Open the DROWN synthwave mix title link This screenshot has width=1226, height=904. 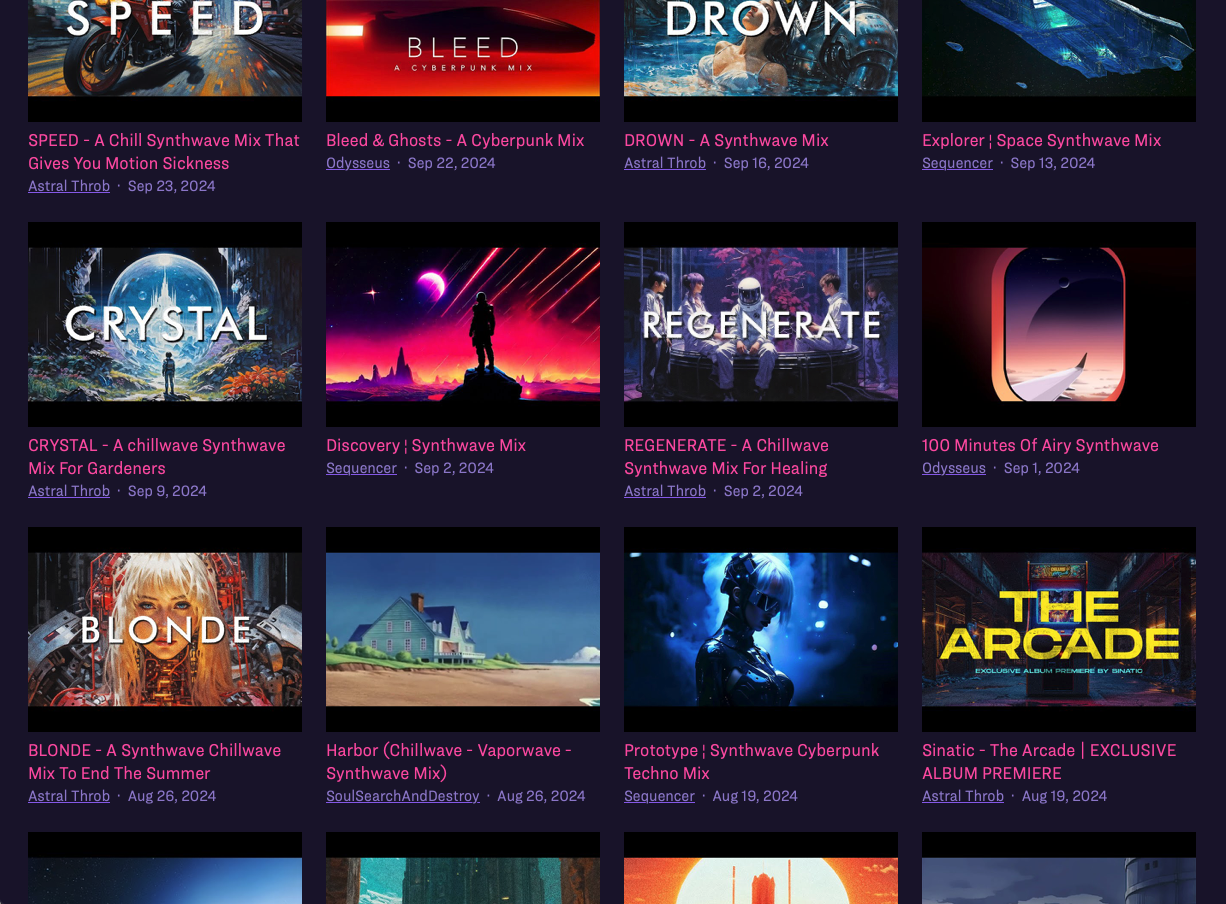tap(726, 140)
